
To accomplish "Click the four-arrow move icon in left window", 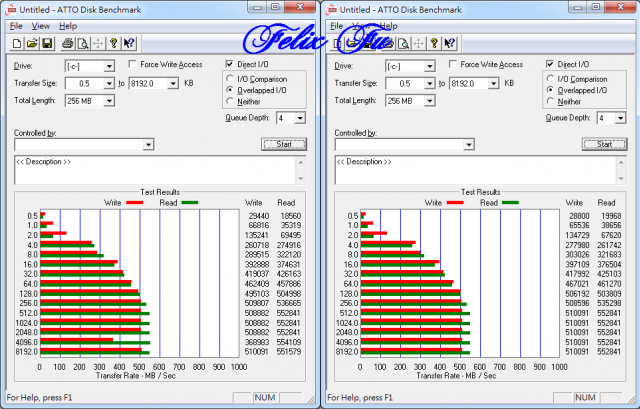I will point(98,43).
